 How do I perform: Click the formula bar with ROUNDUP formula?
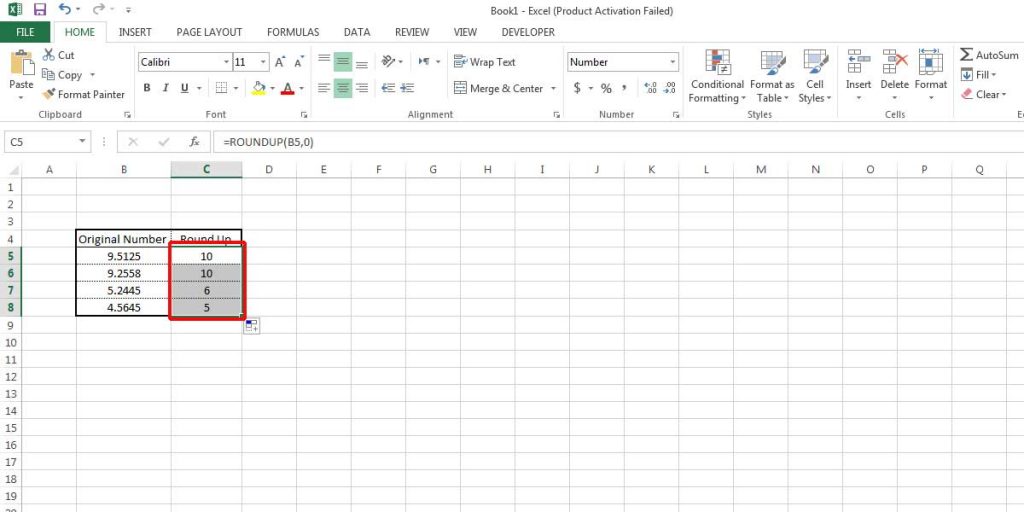[620, 142]
